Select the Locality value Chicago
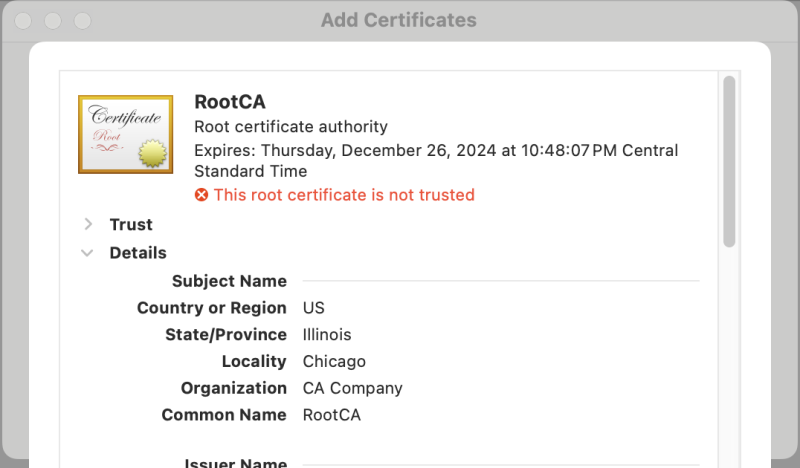Viewport: 800px width, 468px height. pos(334,361)
